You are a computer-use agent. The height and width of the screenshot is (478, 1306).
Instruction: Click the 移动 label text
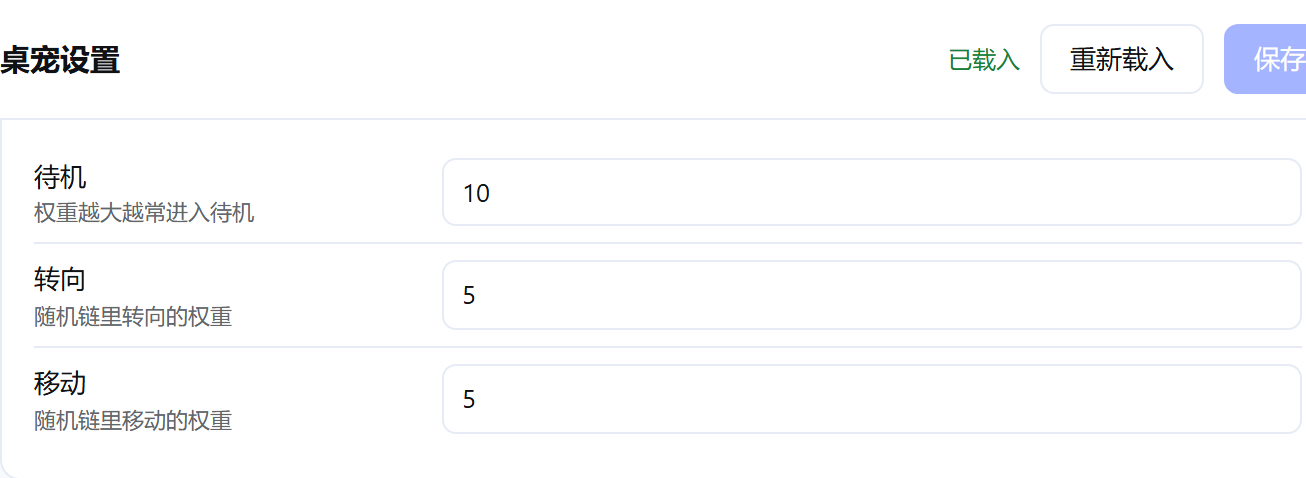[x=60, y=384]
